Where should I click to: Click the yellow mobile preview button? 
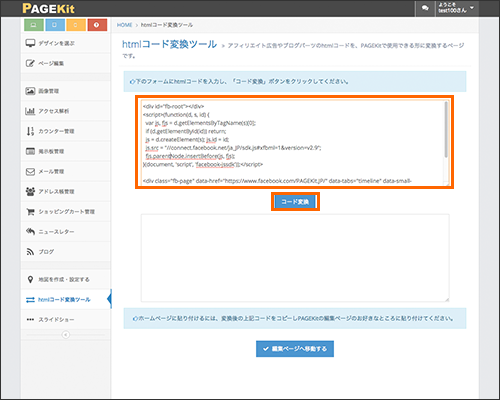76,25
